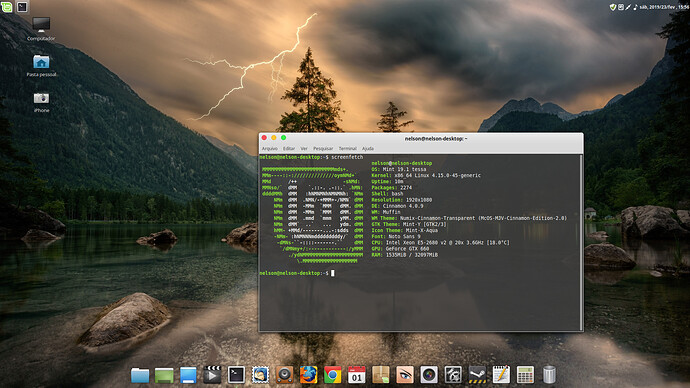
Task: Click the 'RAM: 1535MiB / 32097MiB' line
Action: tap(404, 255)
